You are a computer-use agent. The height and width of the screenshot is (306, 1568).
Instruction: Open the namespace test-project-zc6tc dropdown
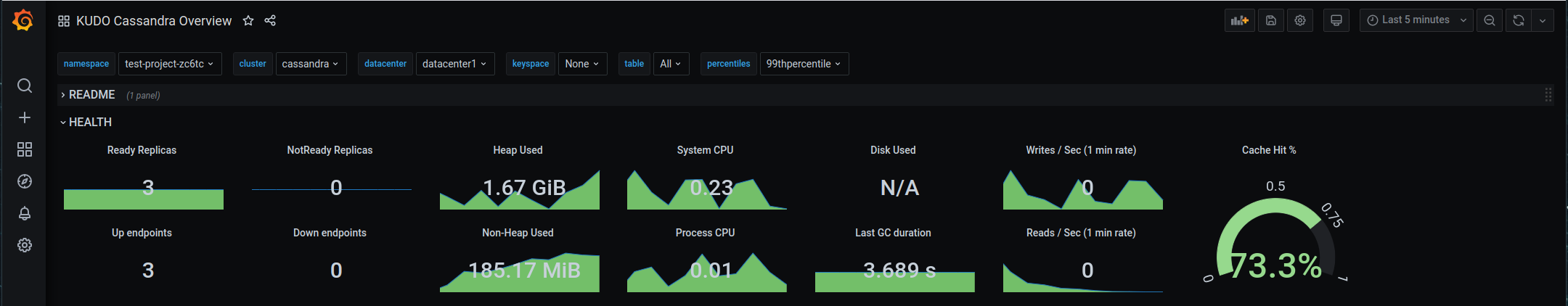pyautogui.click(x=169, y=64)
